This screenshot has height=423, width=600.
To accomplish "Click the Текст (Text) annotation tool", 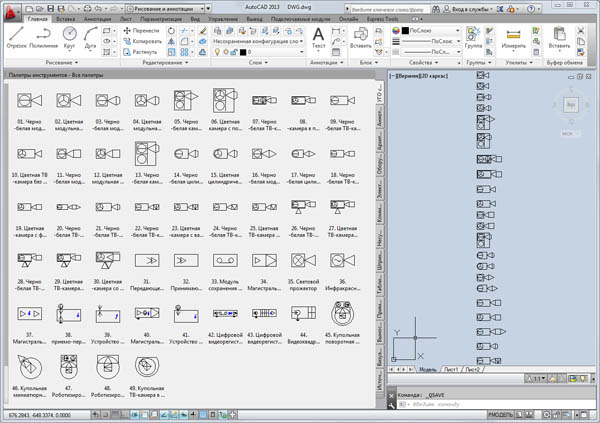I will pos(318,37).
